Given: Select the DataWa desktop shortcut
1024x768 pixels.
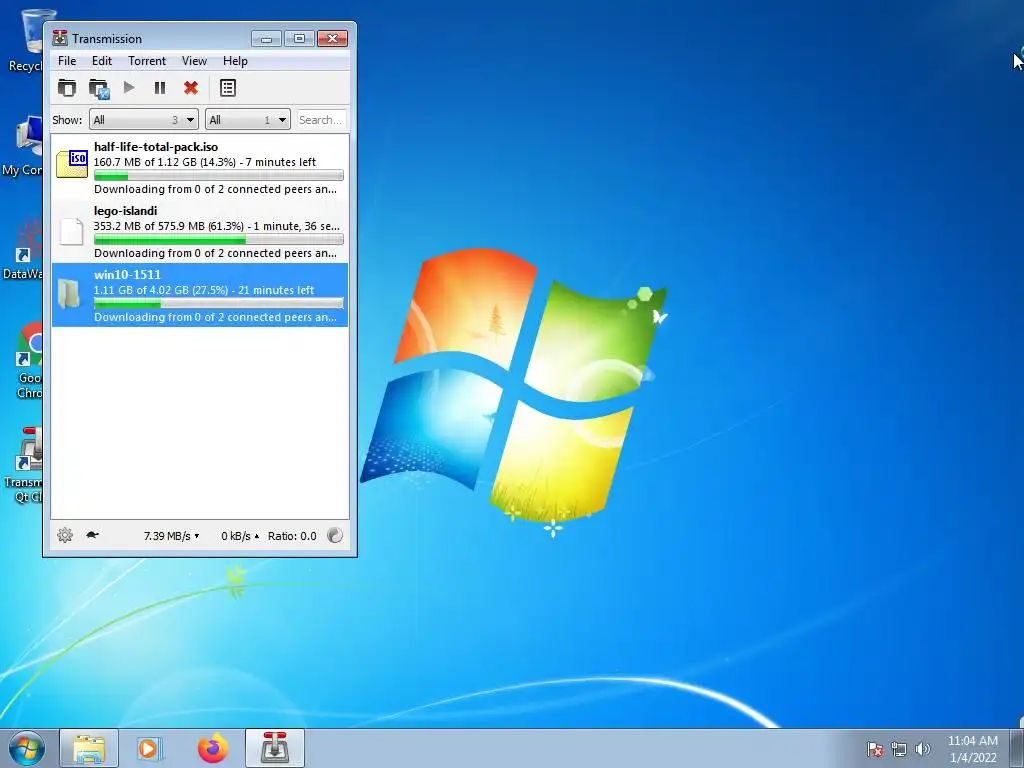Looking at the screenshot, I should click(x=23, y=249).
